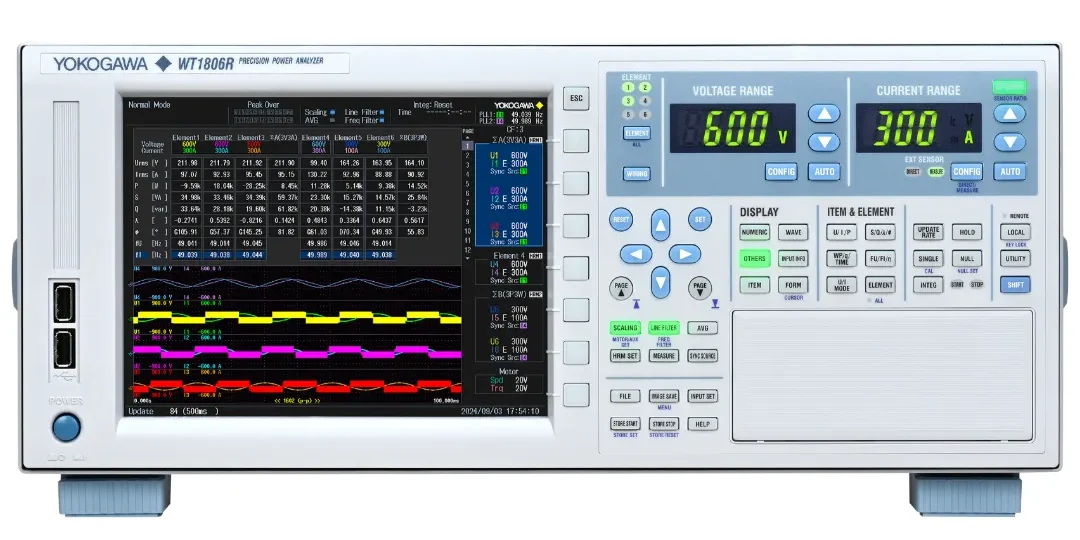Viewport: 1080px width, 540px height.
Task: Click the voltage range up arrow
Action: tap(824, 114)
